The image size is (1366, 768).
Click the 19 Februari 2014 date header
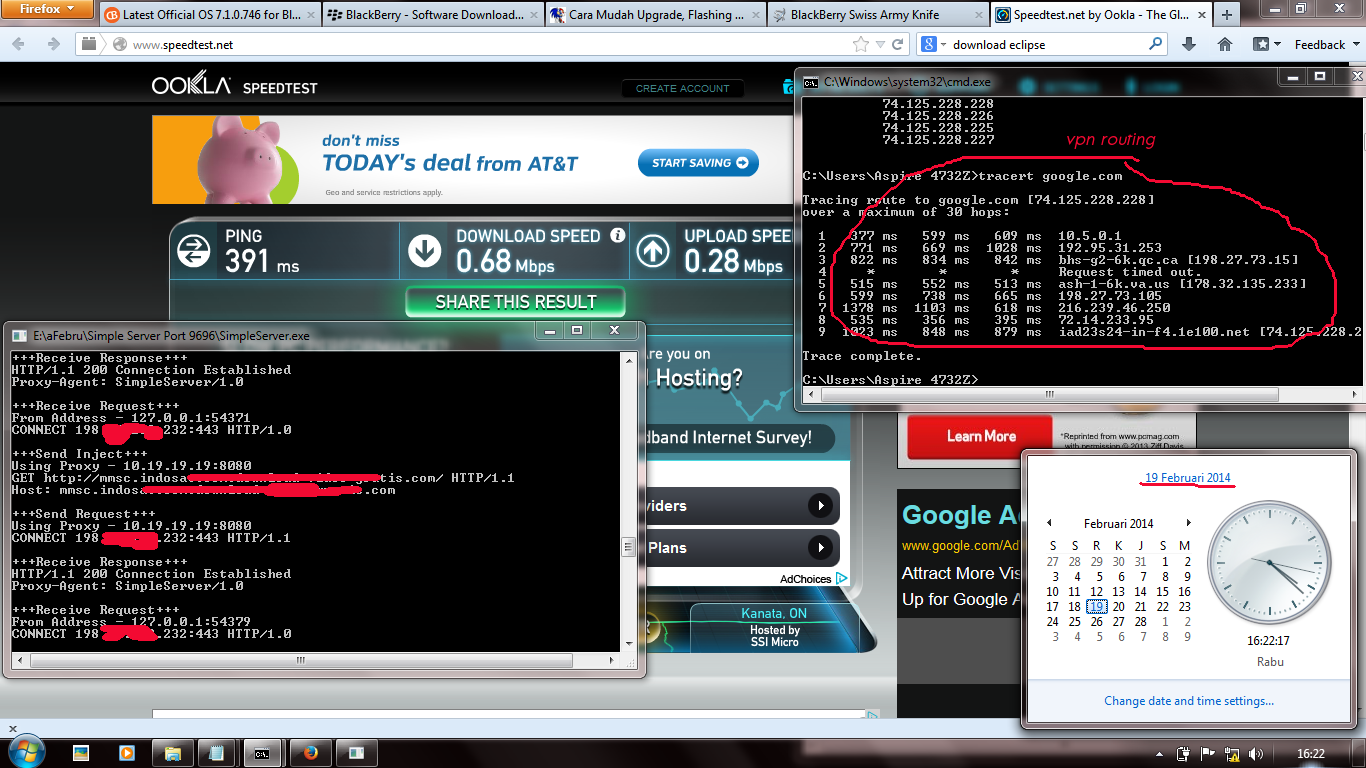point(1188,478)
